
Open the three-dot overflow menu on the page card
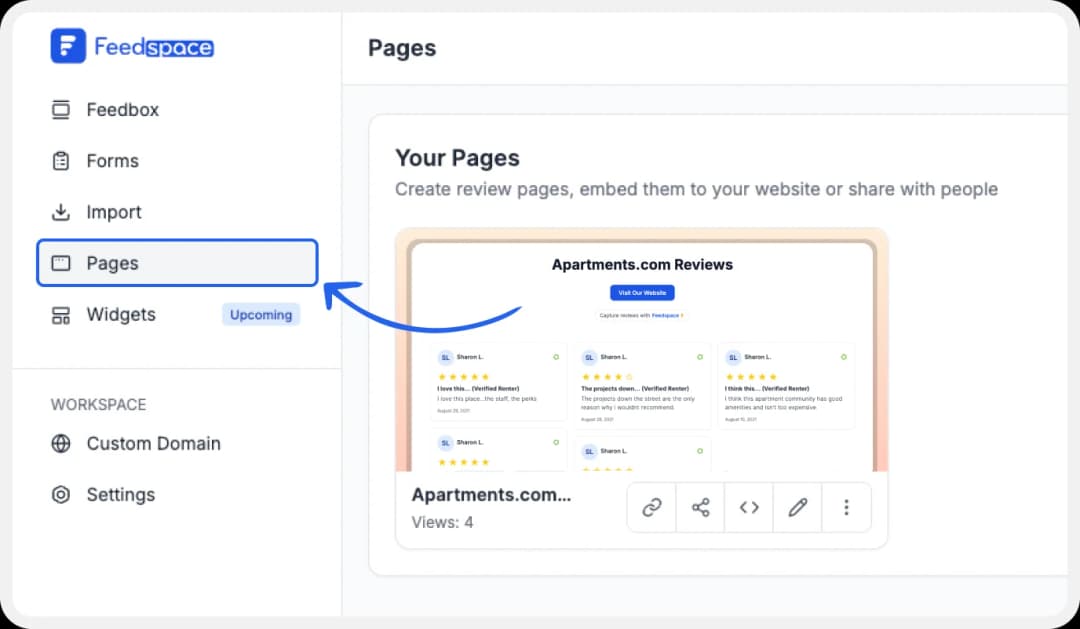846,507
